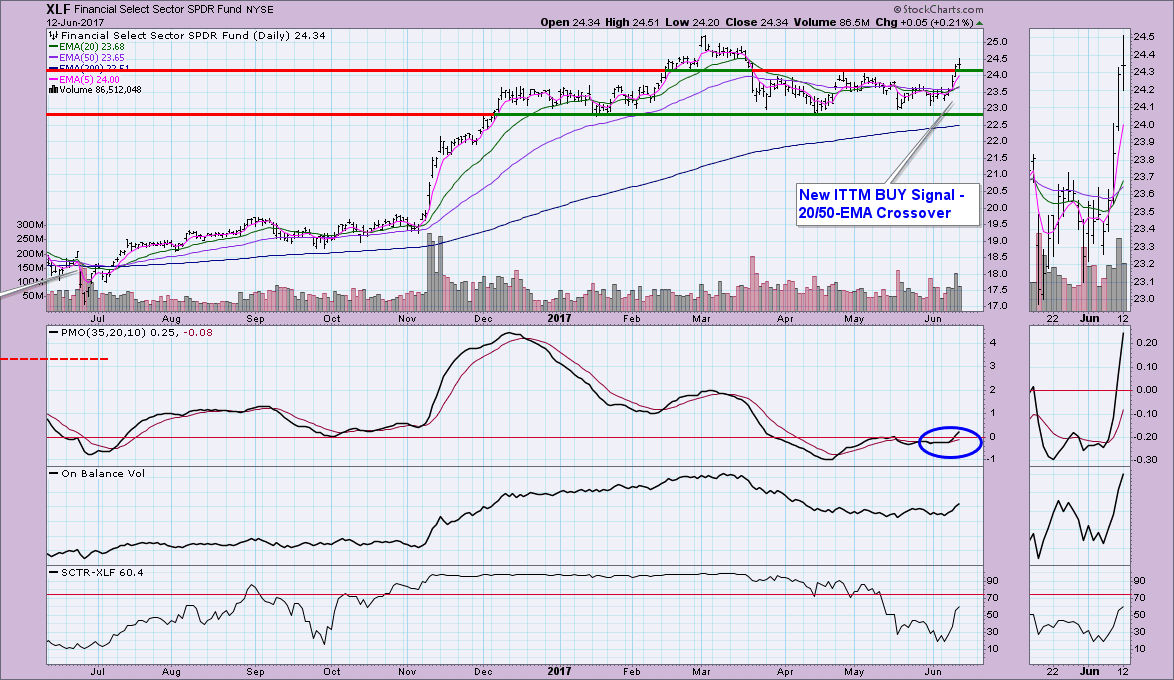Click the EMA(200) 22.51 legend entry
The width and height of the screenshot is (1174, 680).
click(88, 68)
